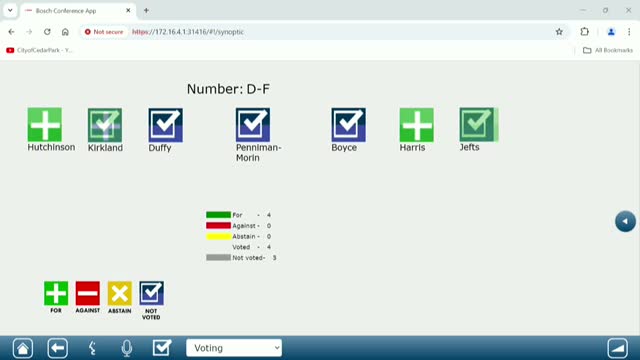
Task: Select Duffy's not-voted checkbox icon
Action: click(x=165, y=125)
